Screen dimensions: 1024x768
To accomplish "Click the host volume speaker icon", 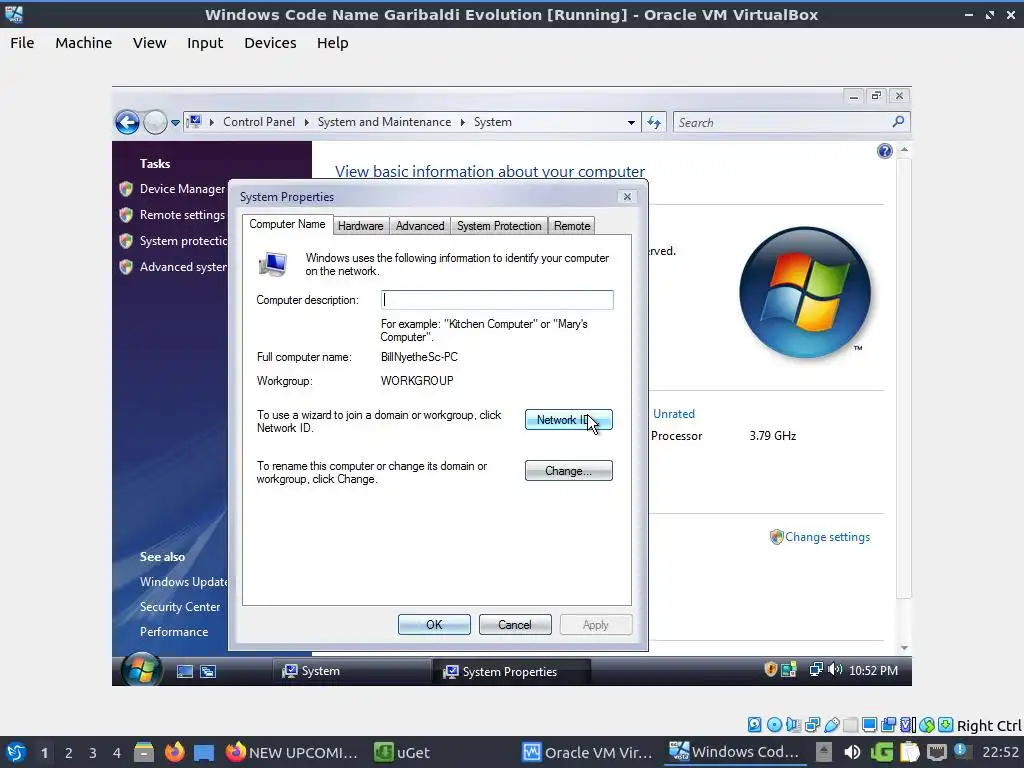I will click(x=852, y=752).
